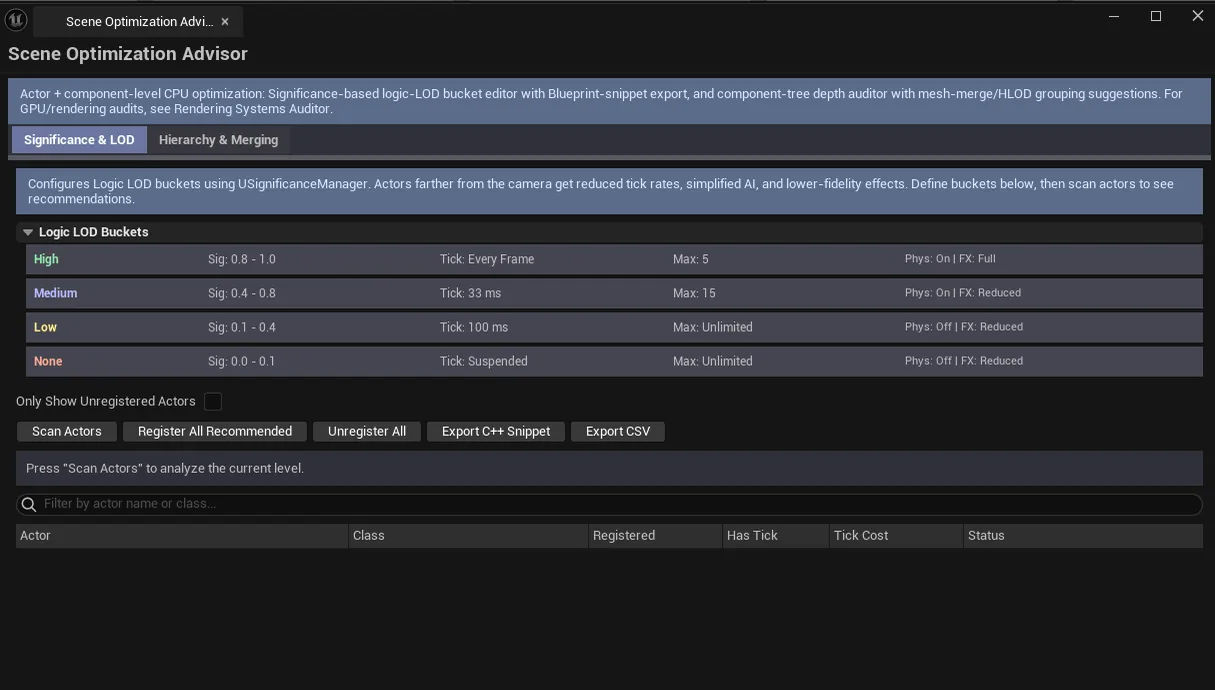1215x690 pixels.
Task: Collapse the Logic LOD Buckets section
Action: coord(28,232)
